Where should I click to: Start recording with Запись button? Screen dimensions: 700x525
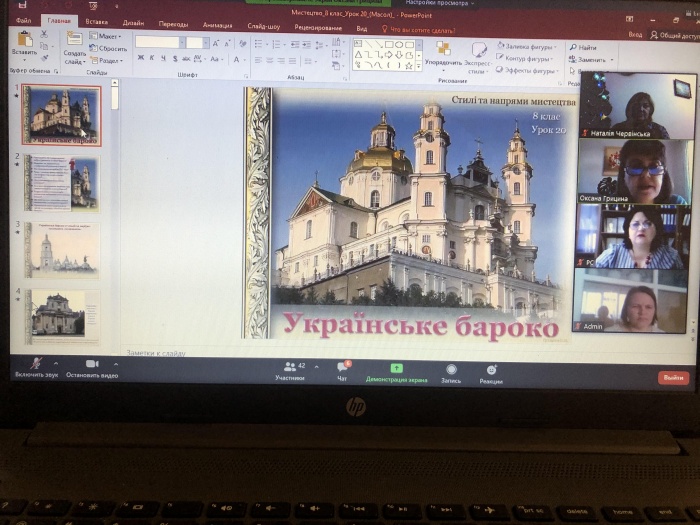tap(451, 371)
